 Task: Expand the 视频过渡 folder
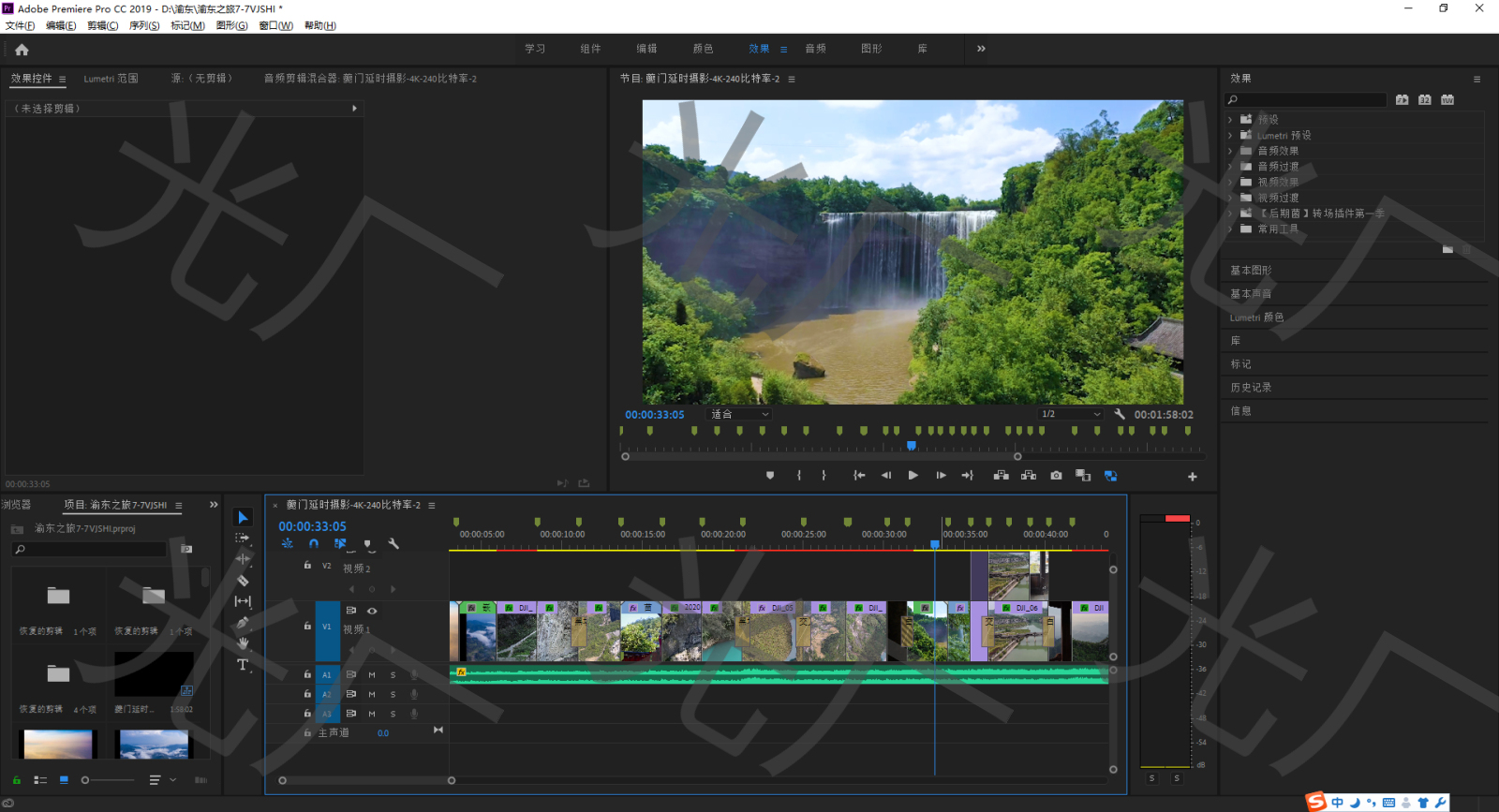[x=1230, y=198]
